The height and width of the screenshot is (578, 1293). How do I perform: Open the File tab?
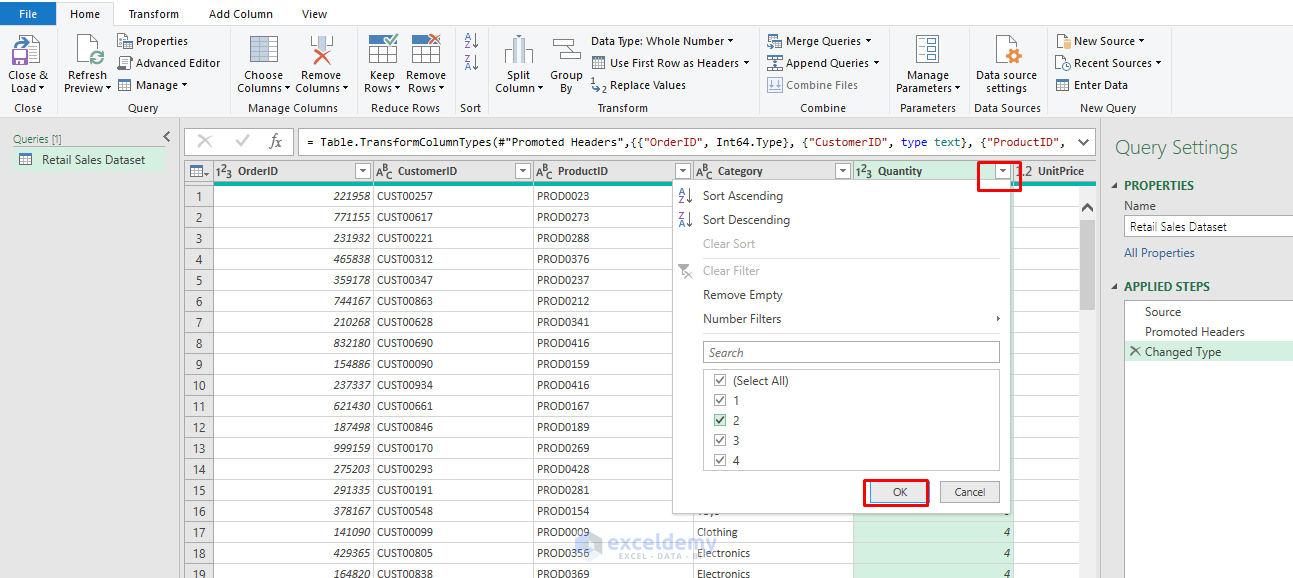click(28, 14)
